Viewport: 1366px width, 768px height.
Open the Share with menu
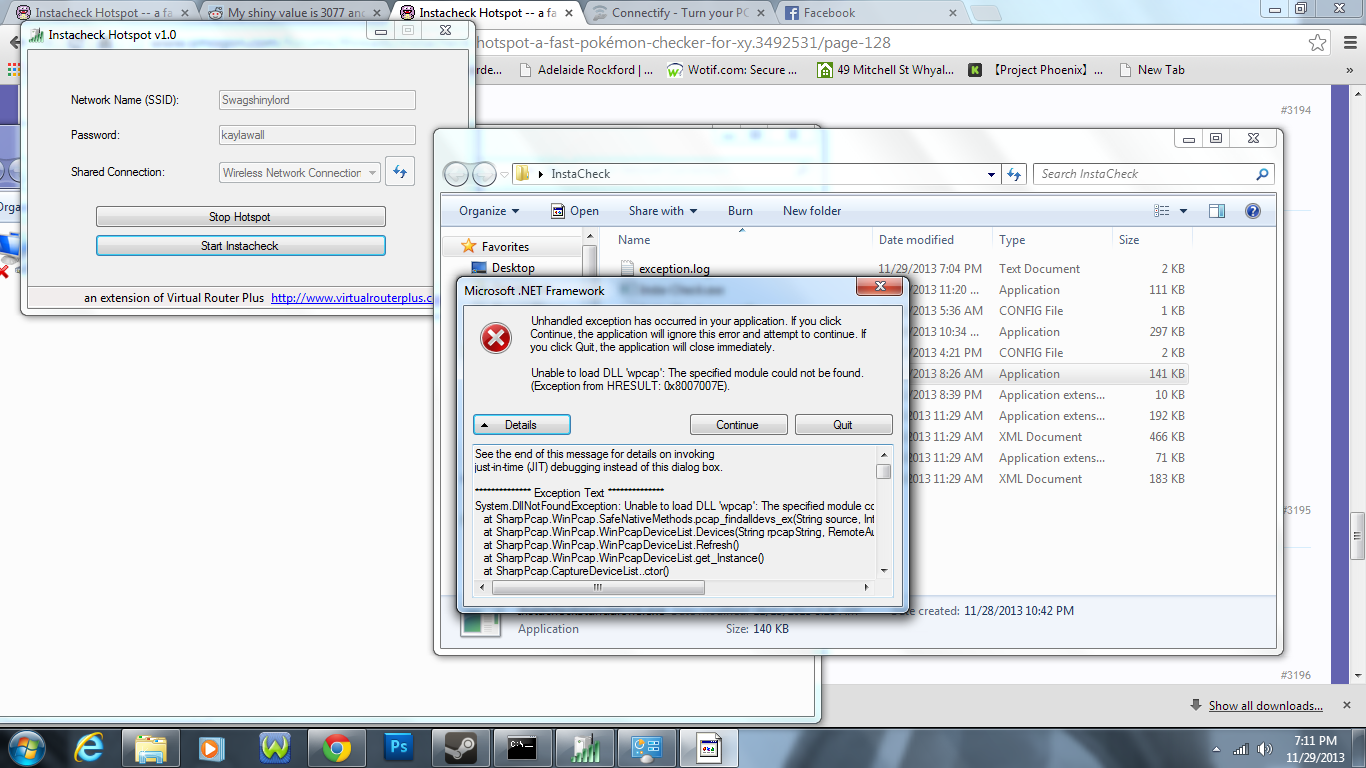662,211
